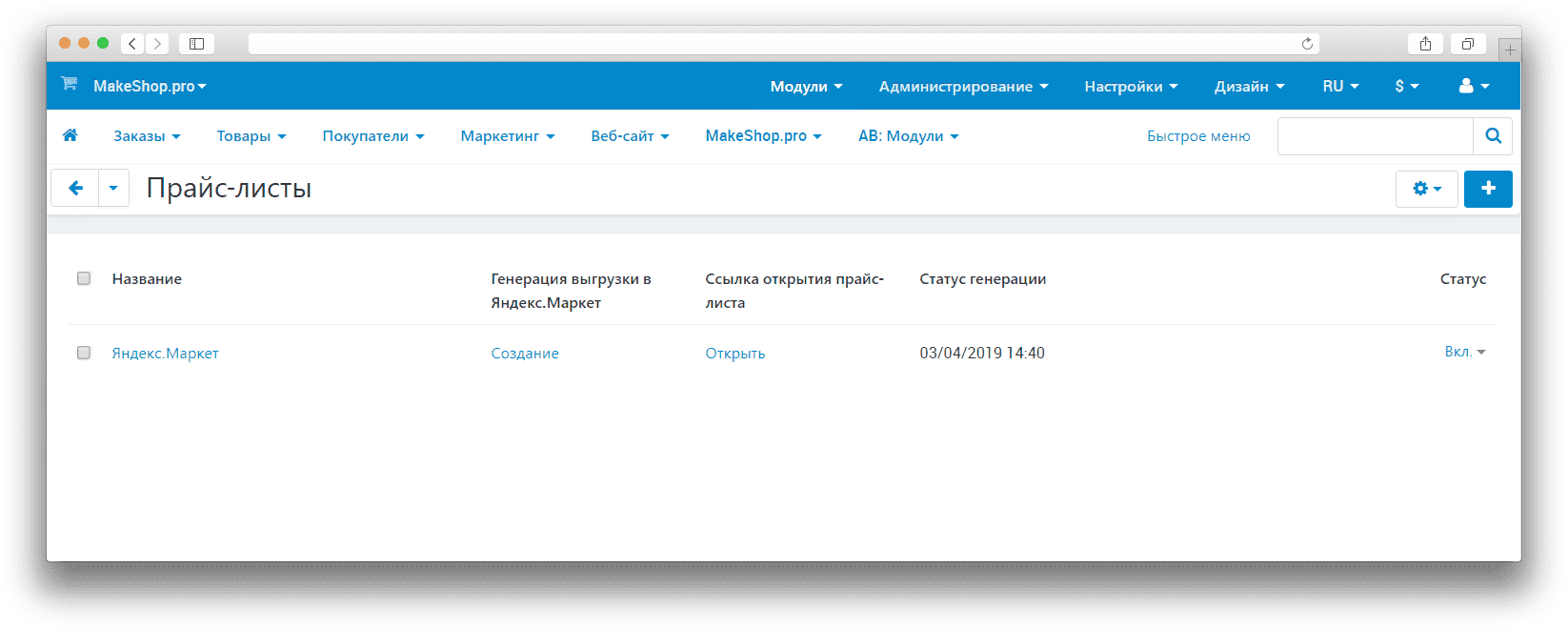Check the select-all checkbox in header
This screenshot has height=629, width=1568.
point(84,278)
